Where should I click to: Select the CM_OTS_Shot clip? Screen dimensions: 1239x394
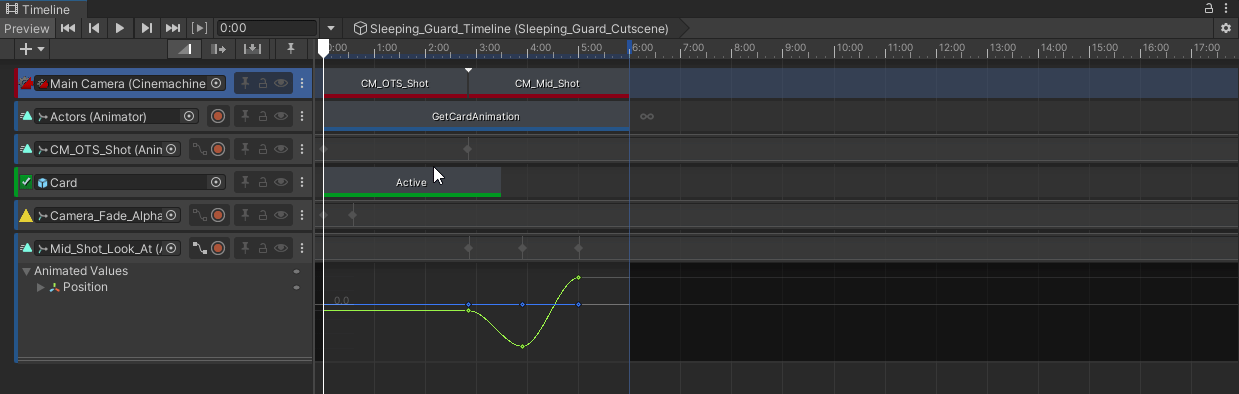point(395,83)
